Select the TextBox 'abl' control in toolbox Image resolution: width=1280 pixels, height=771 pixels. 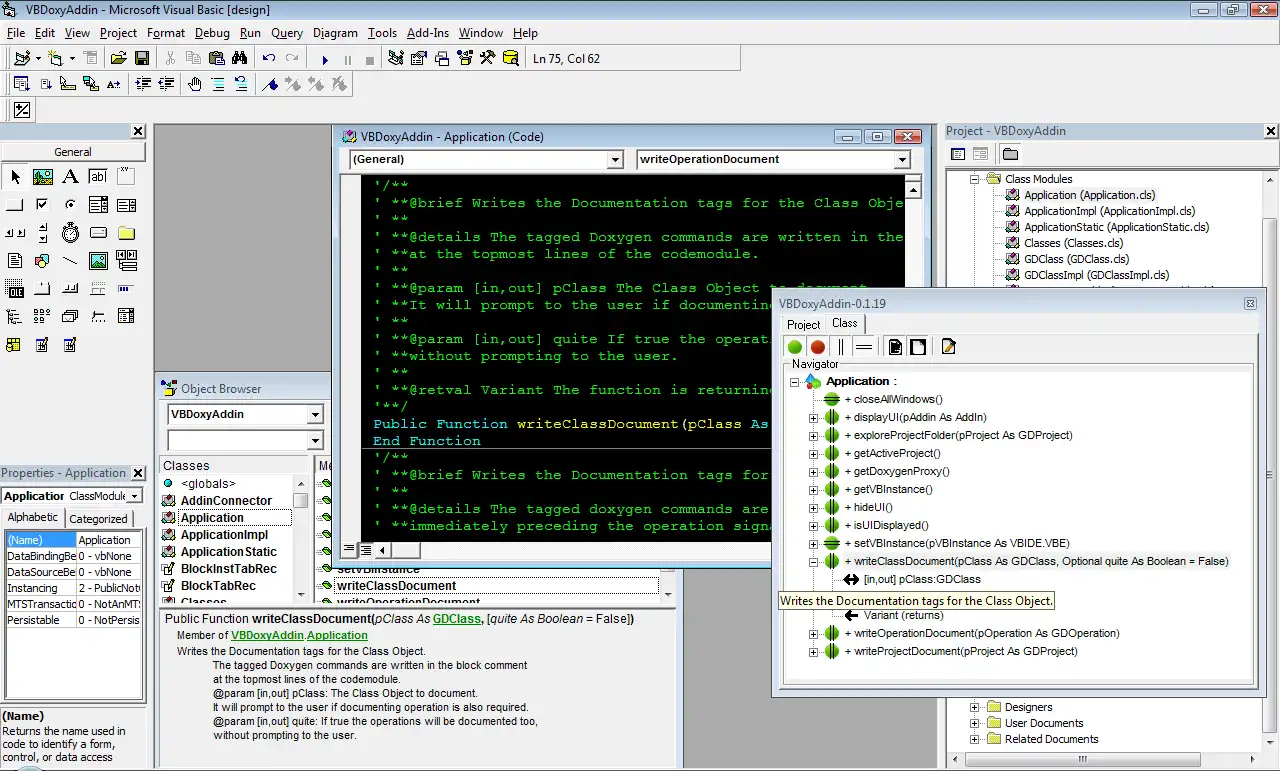click(x=98, y=177)
